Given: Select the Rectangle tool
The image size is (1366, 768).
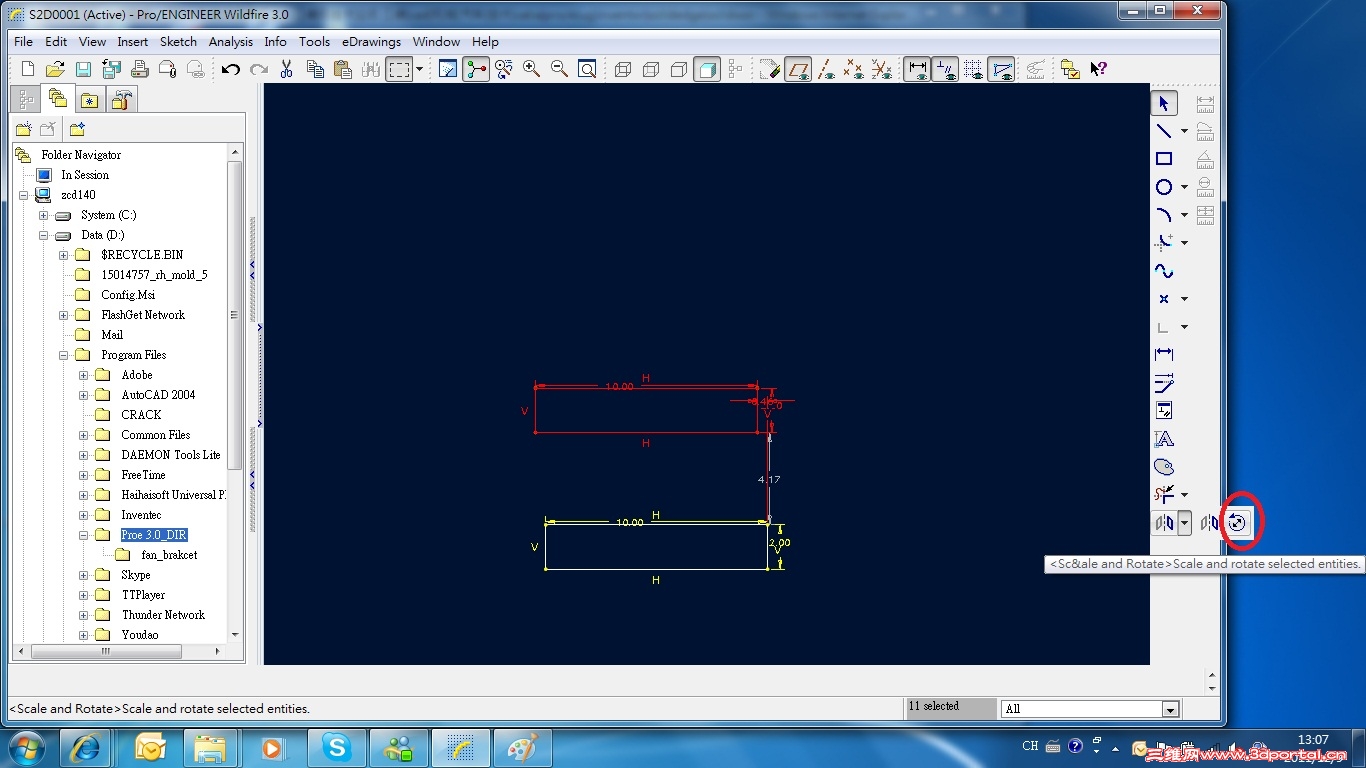Looking at the screenshot, I should (x=1164, y=159).
